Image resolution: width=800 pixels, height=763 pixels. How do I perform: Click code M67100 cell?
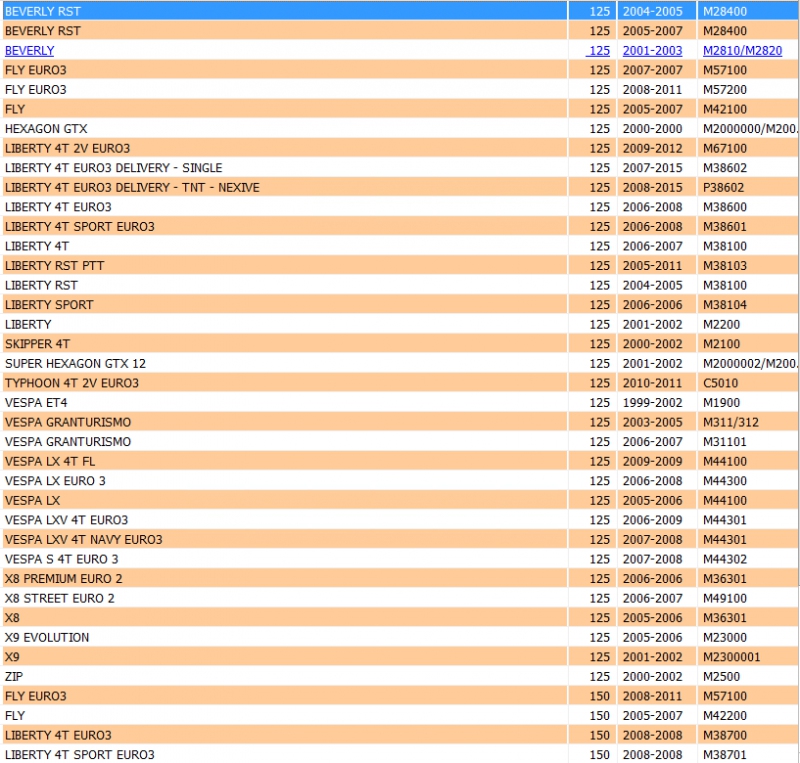click(747, 148)
